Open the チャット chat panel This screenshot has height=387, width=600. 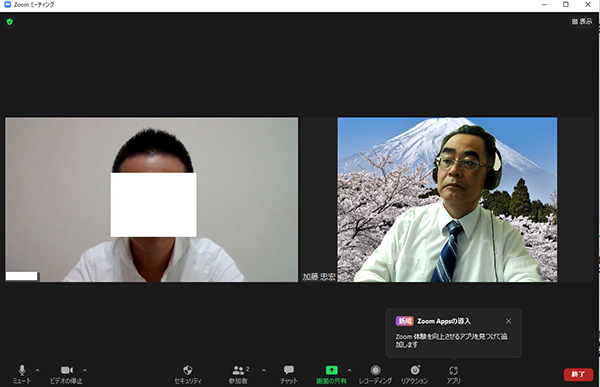click(289, 374)
